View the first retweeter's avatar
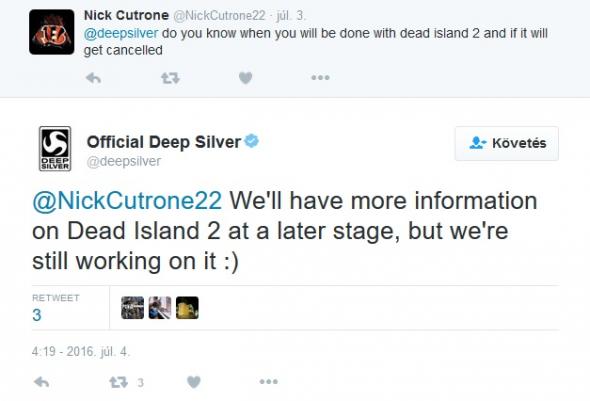 pos(132,308)
